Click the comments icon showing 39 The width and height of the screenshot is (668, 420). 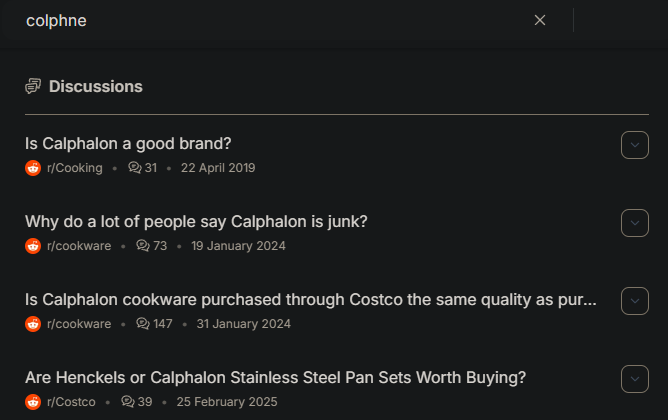128,401
